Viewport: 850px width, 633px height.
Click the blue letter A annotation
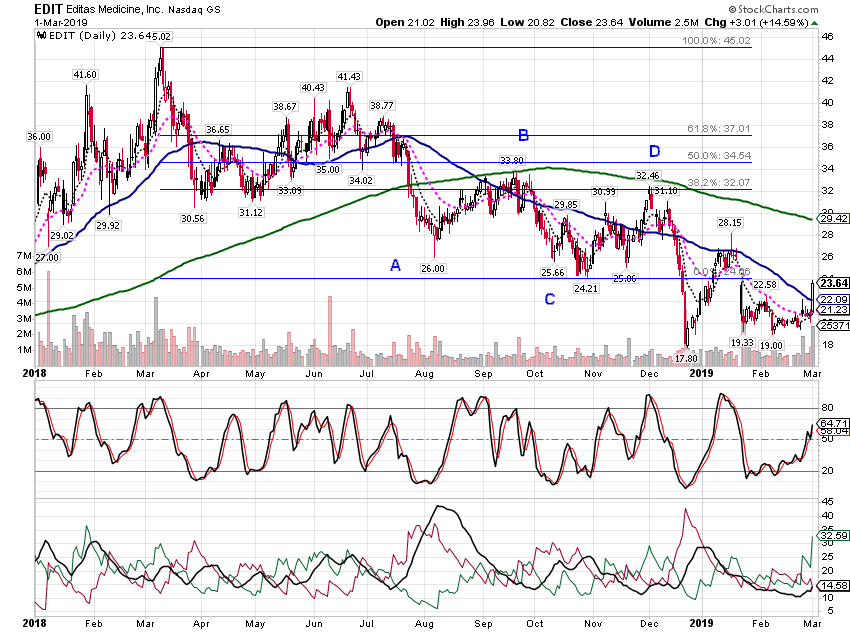point(396,266)
